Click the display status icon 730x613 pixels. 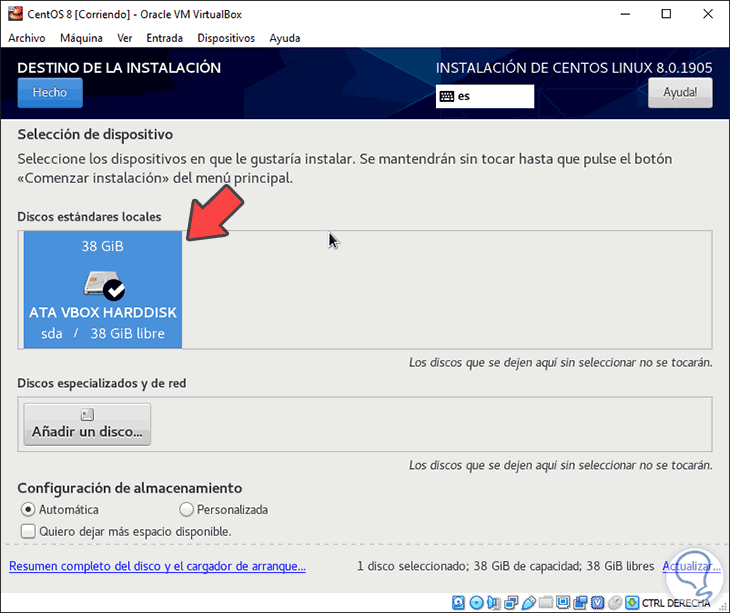(563, 603)
